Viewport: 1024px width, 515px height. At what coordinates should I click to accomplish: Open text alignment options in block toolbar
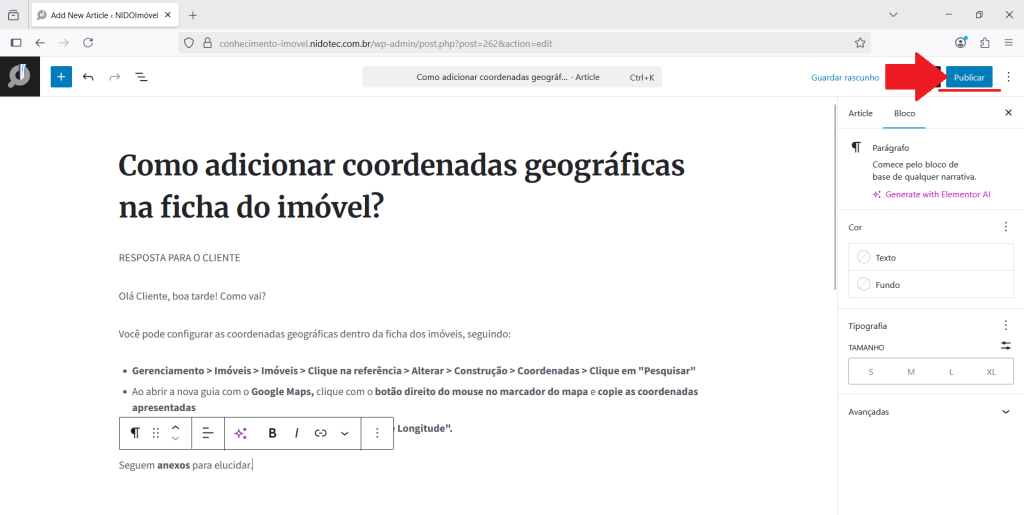(208, 433)
